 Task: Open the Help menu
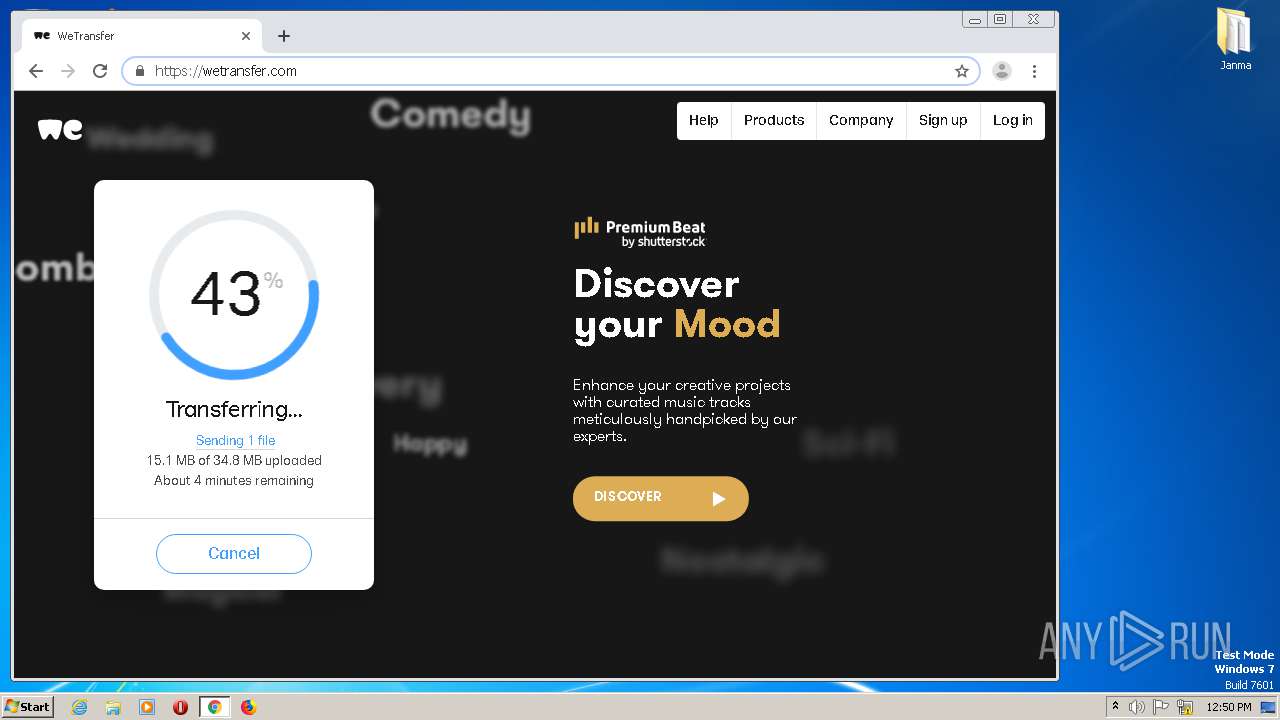[704, 120]
